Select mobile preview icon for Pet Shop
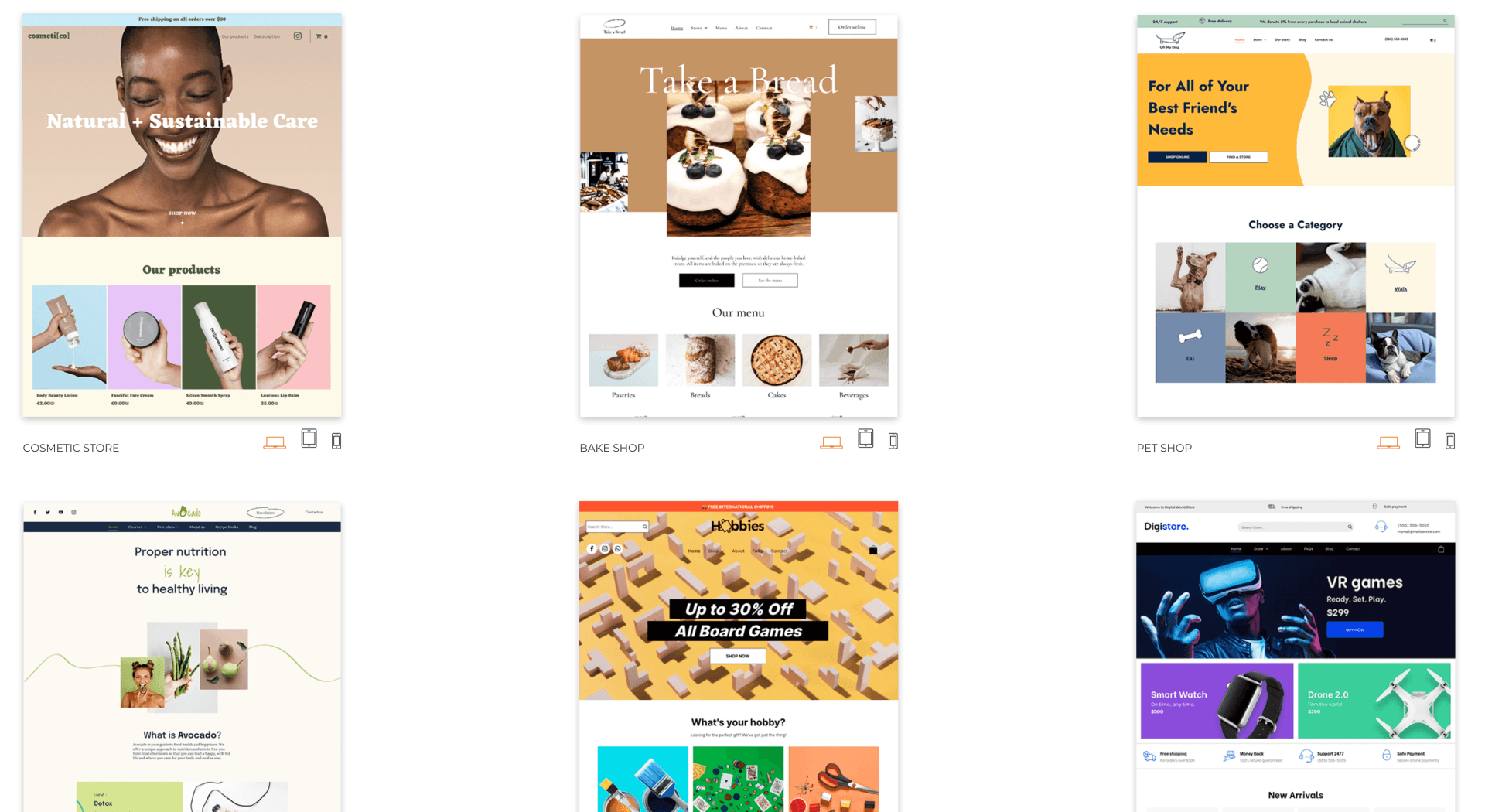The width and height of the screenshot is (1485, 812). click(x=1450, y=441)
